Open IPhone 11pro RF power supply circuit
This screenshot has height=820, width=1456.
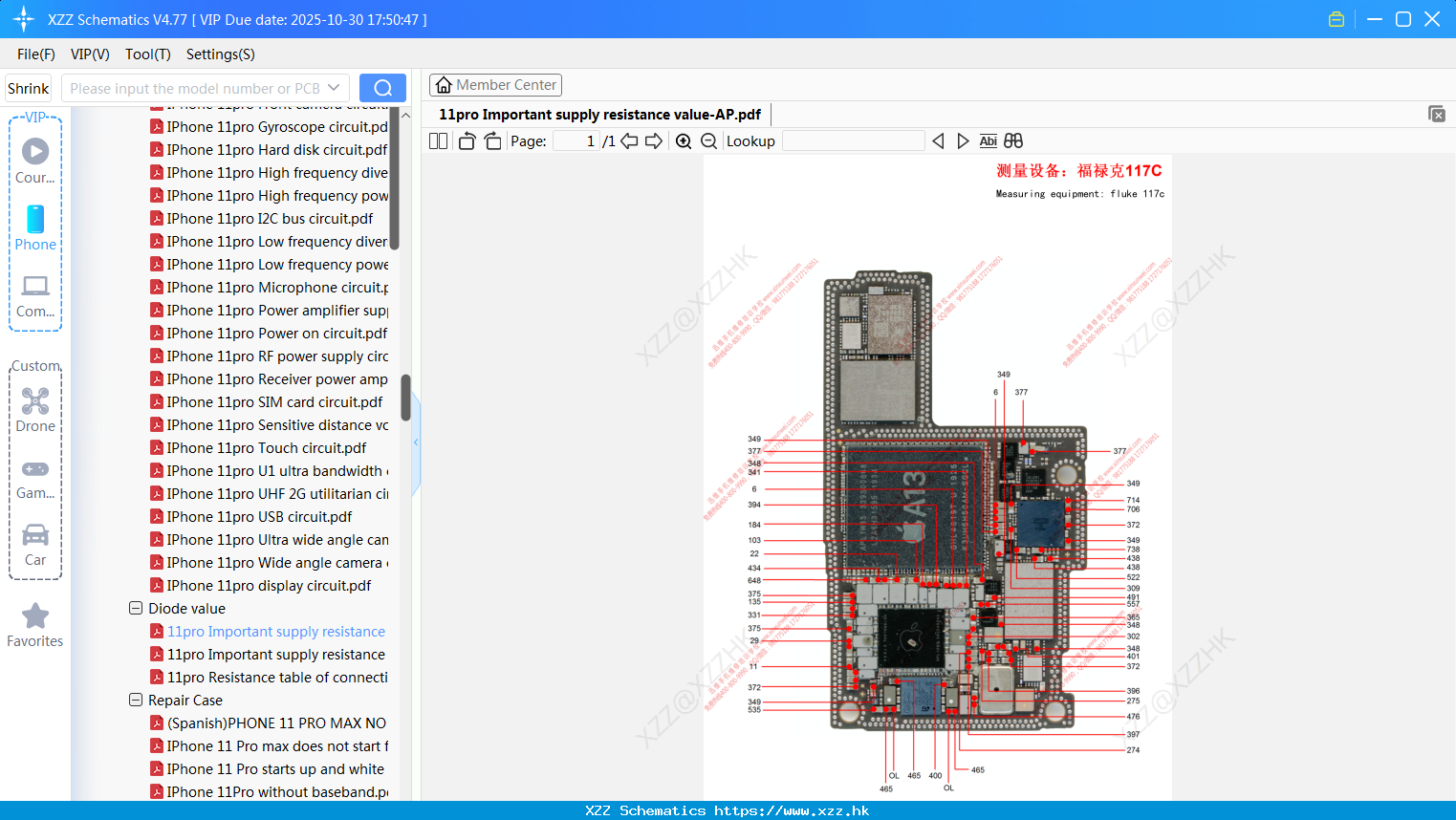click(x=269, y=356)
